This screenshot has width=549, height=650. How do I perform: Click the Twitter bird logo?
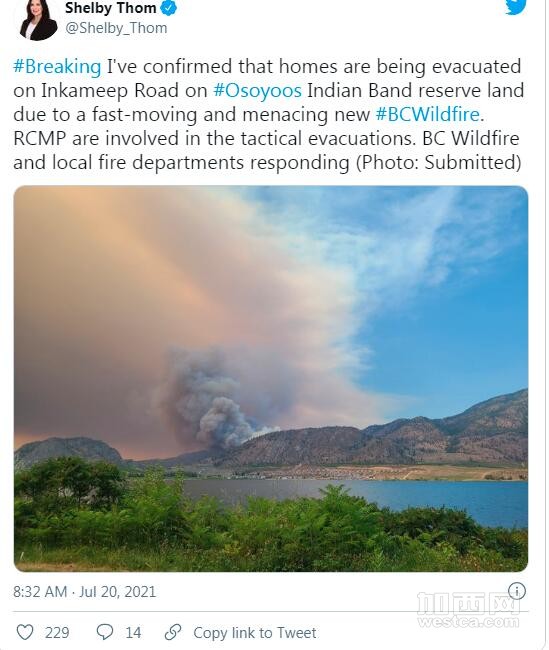point(515,7)
